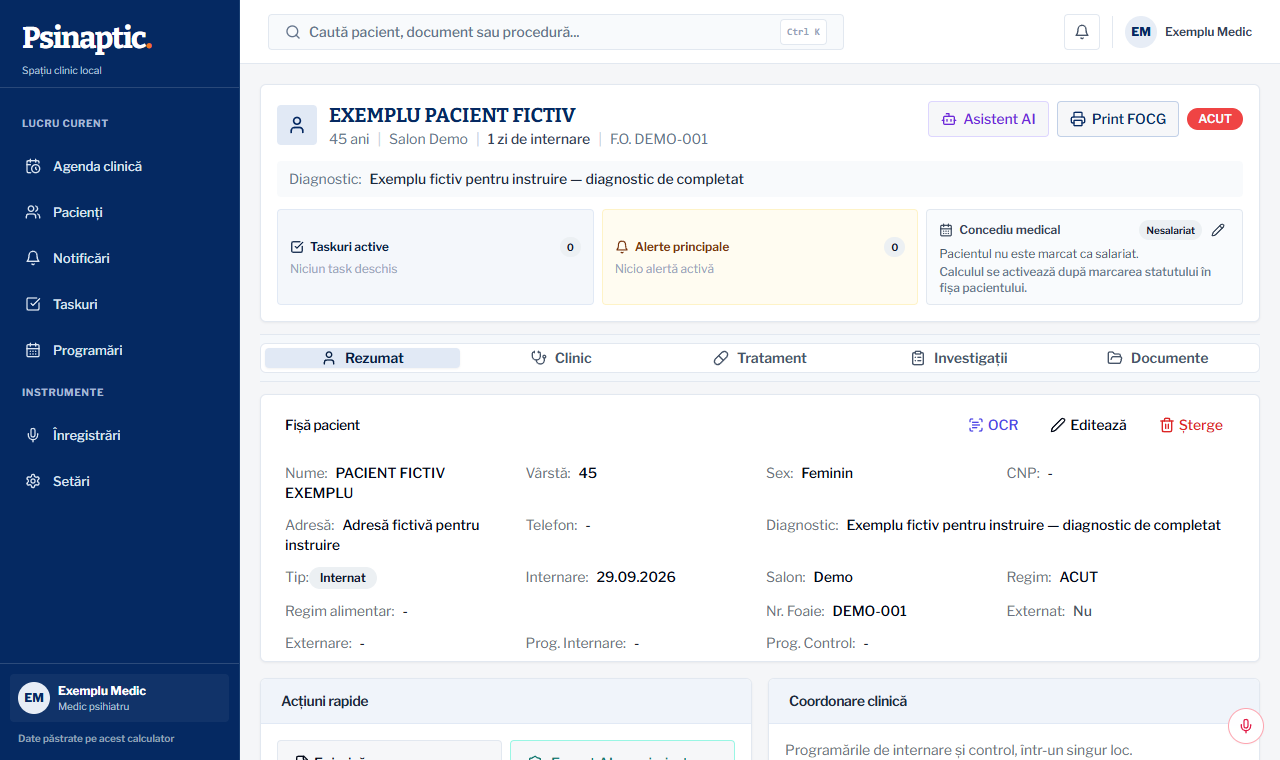Click the Internat type badge
Image resolution: width=1280 pixels, height=760 pixels.
point(343,578)
